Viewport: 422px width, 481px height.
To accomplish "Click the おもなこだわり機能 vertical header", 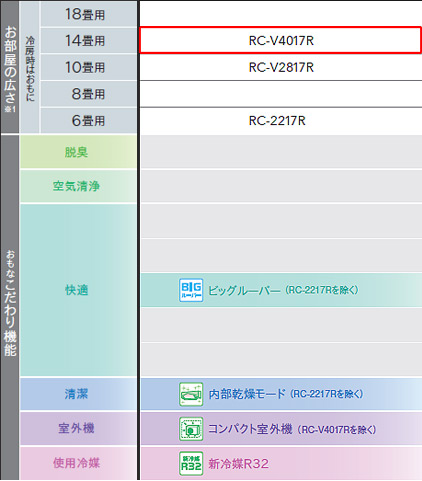I will (10, 307).
